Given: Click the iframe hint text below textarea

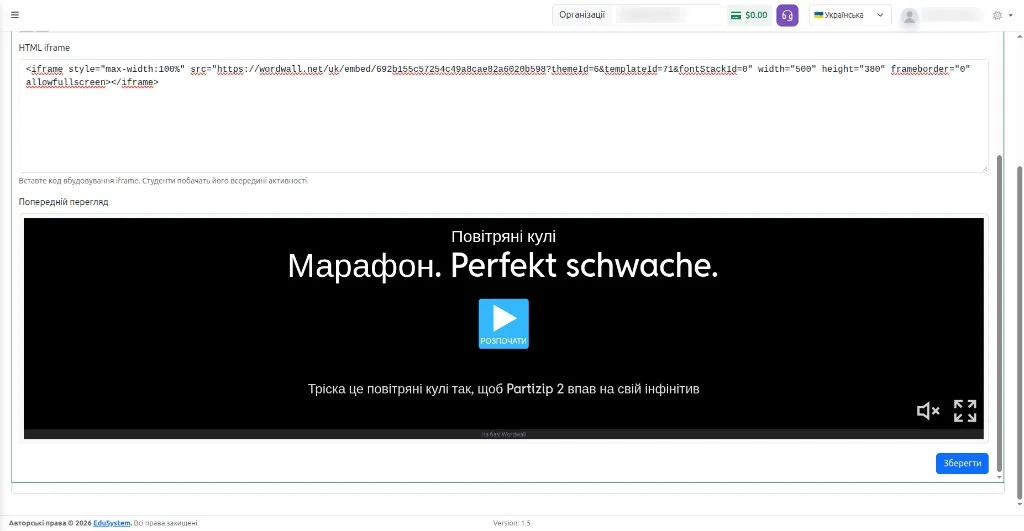Looking at the screenshot, I should click(163, 181).
